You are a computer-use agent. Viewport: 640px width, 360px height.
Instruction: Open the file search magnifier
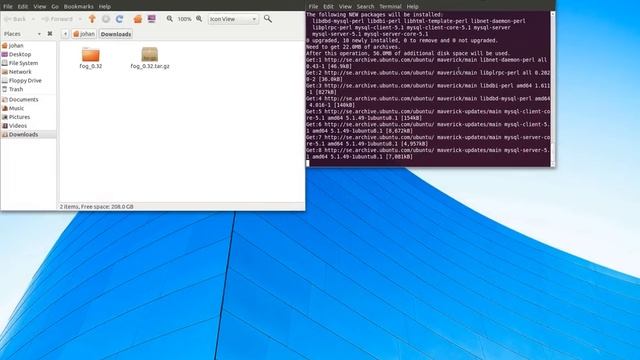pos(268,19)
